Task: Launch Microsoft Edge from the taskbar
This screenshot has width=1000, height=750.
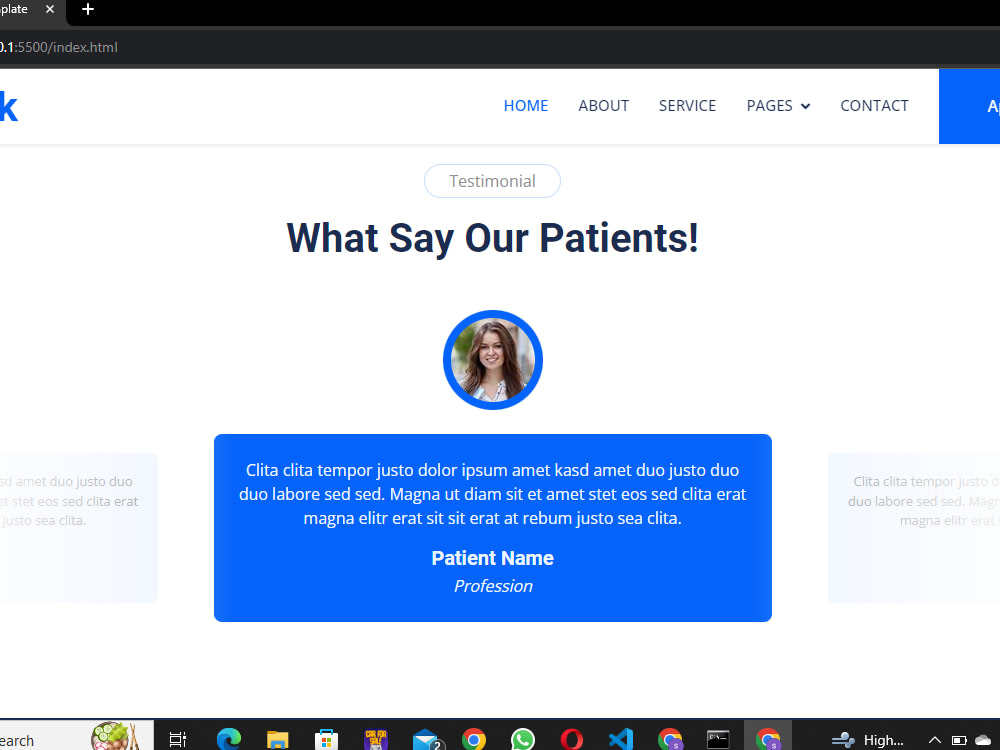Action: tap(228, 739)
